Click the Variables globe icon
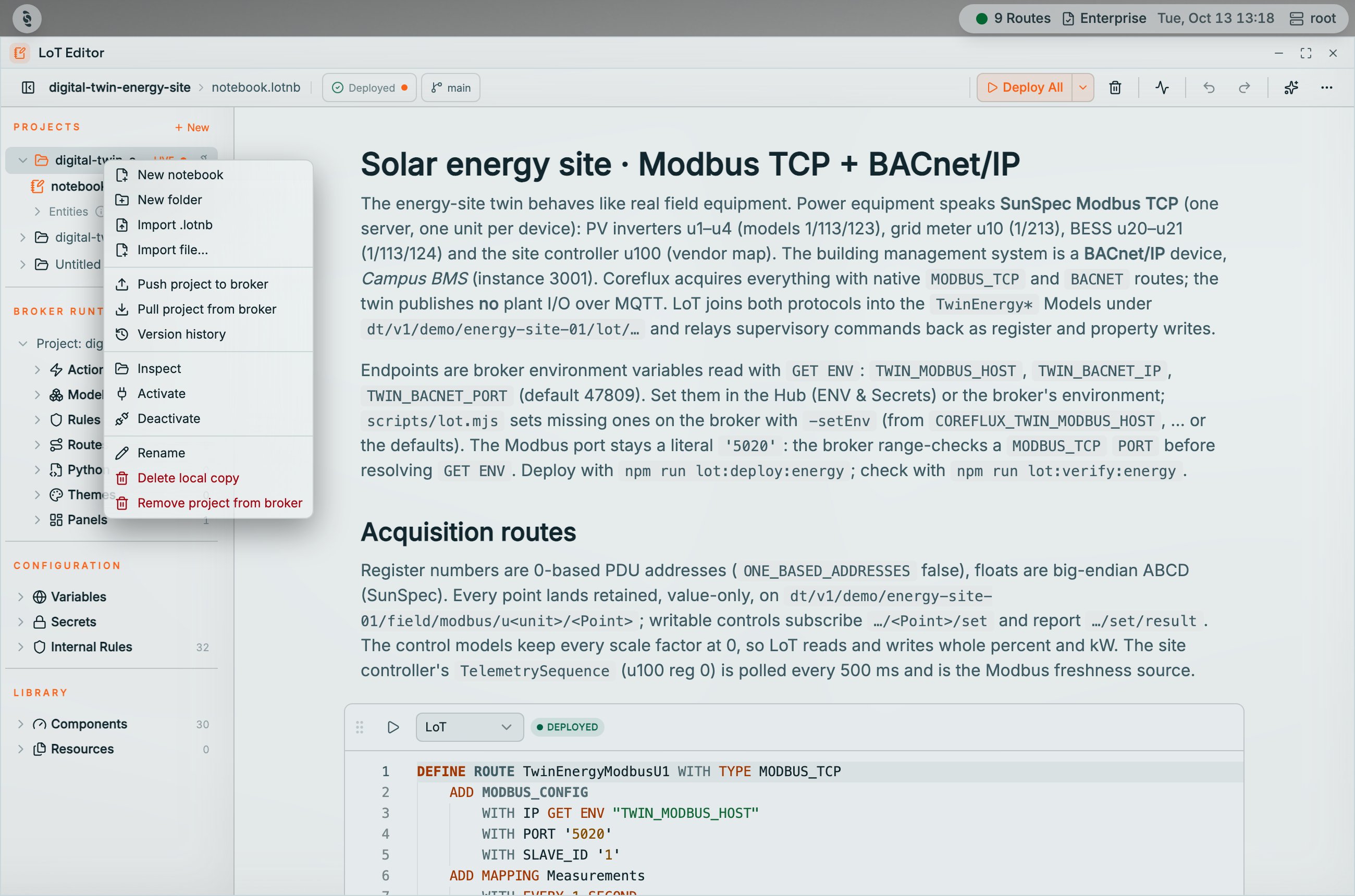This screenshot has height=896, width=1355. click(40, 596)
